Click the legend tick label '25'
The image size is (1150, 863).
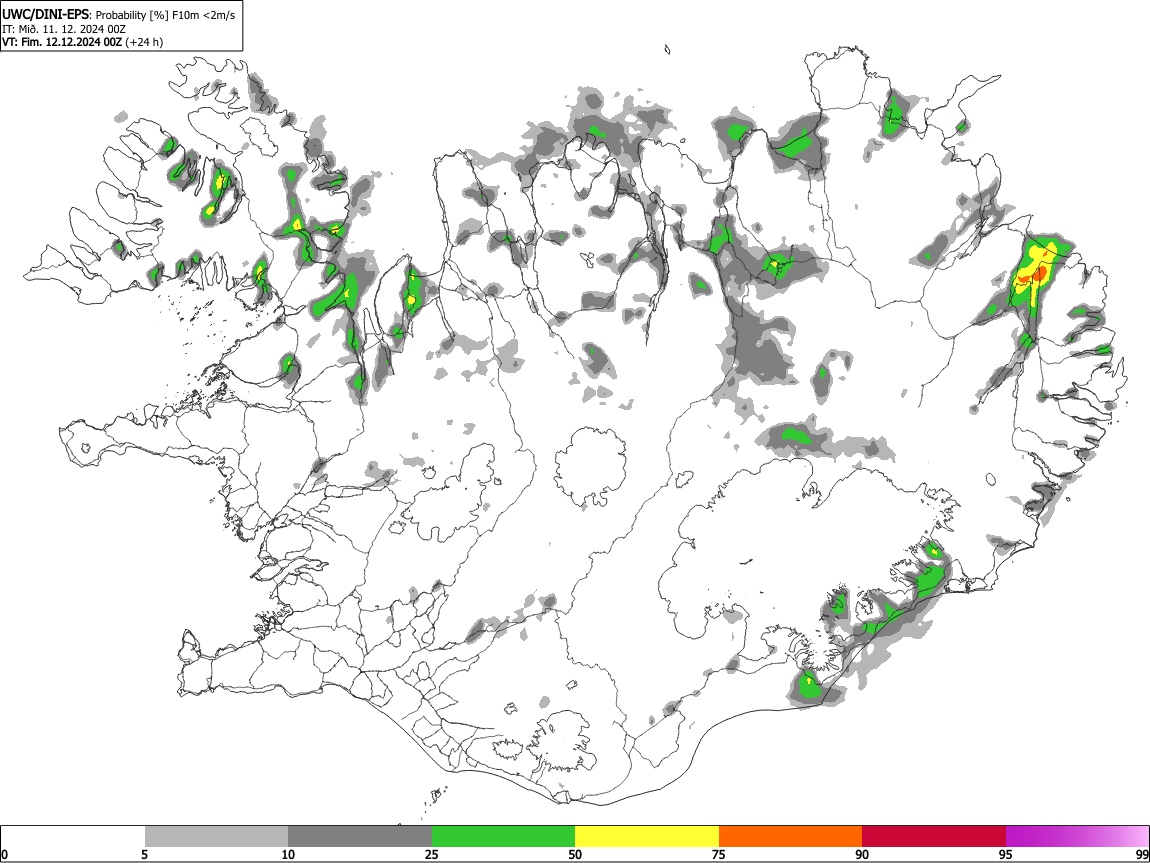[x=432, y=855]
